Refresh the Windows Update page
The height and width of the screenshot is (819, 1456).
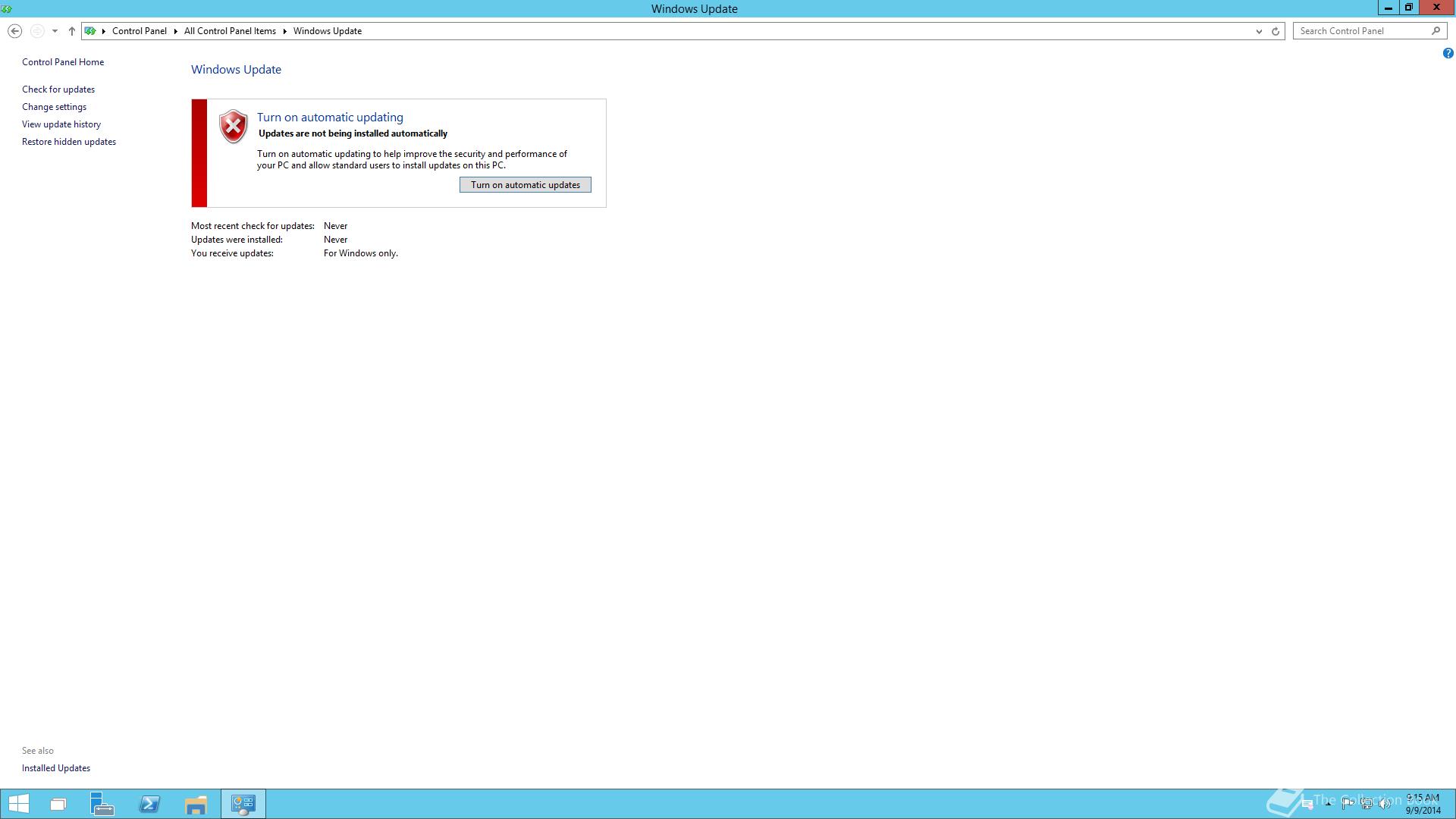(1276, 31)
